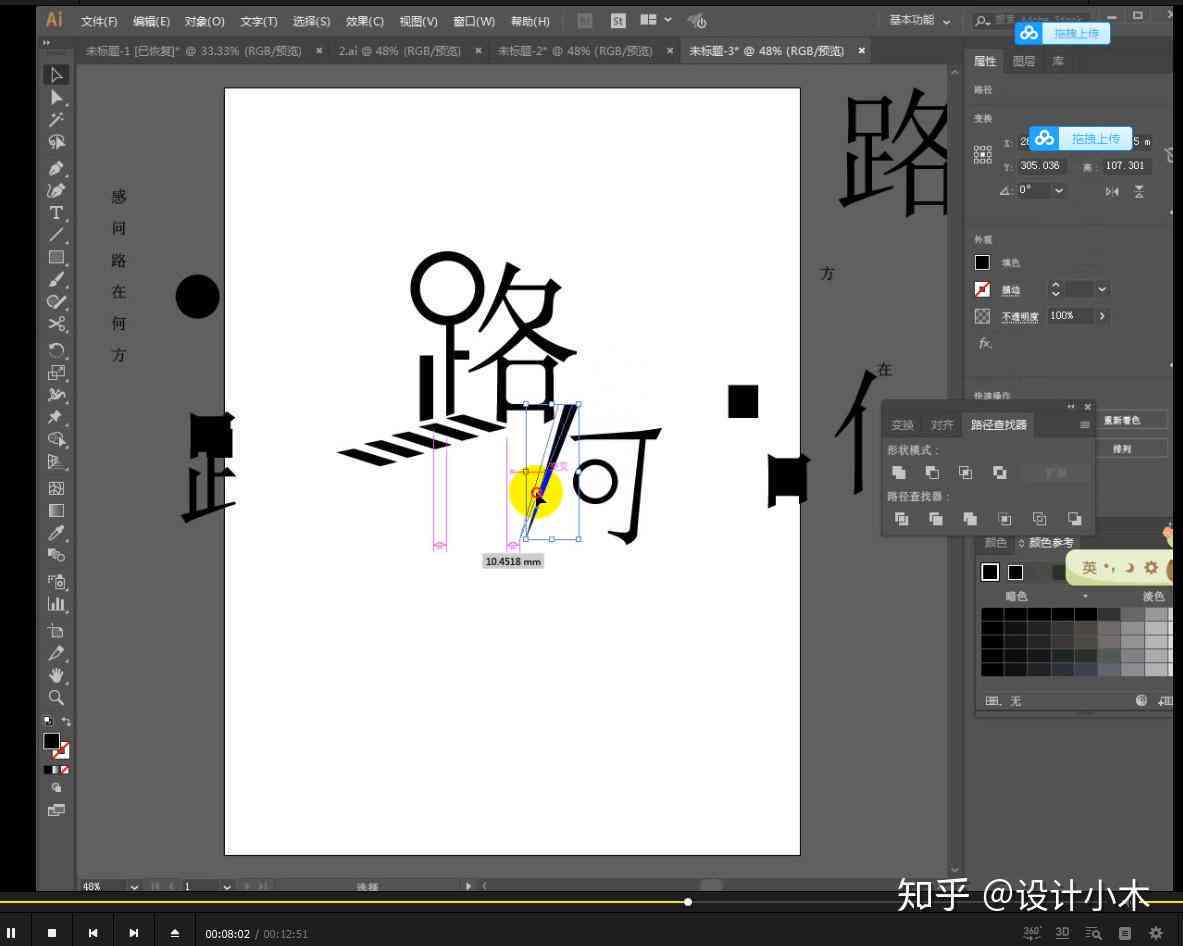Switch to the 对齐 tab

click(941, 425)
